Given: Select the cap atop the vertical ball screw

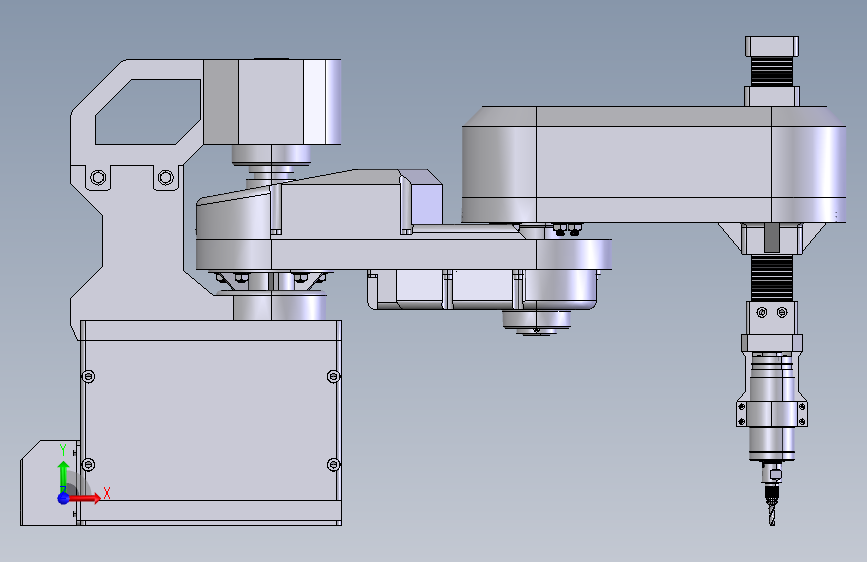Looking at the screenshot, I should tap(772, 46).
